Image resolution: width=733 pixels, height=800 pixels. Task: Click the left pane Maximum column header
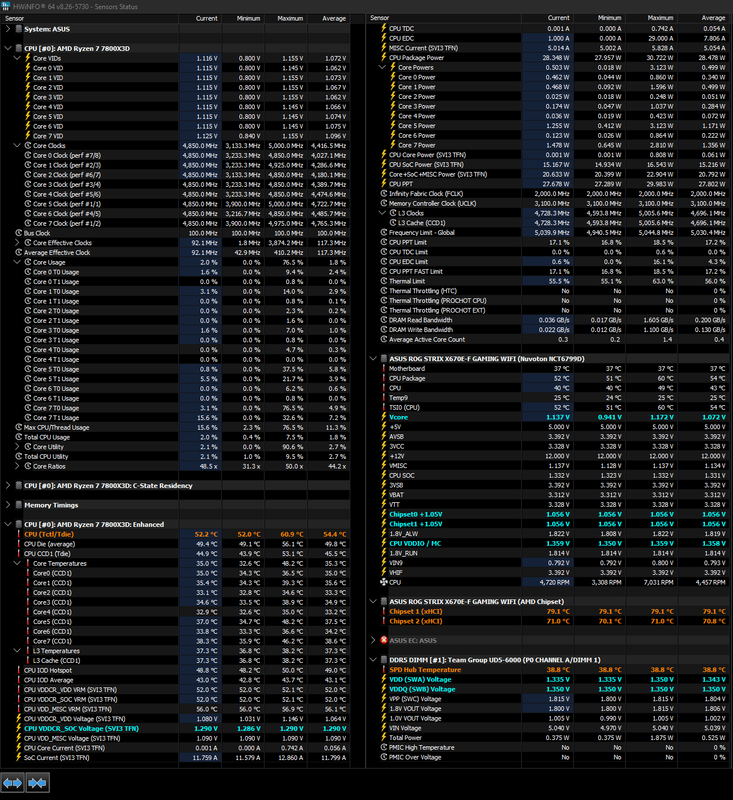click(286, 18)
